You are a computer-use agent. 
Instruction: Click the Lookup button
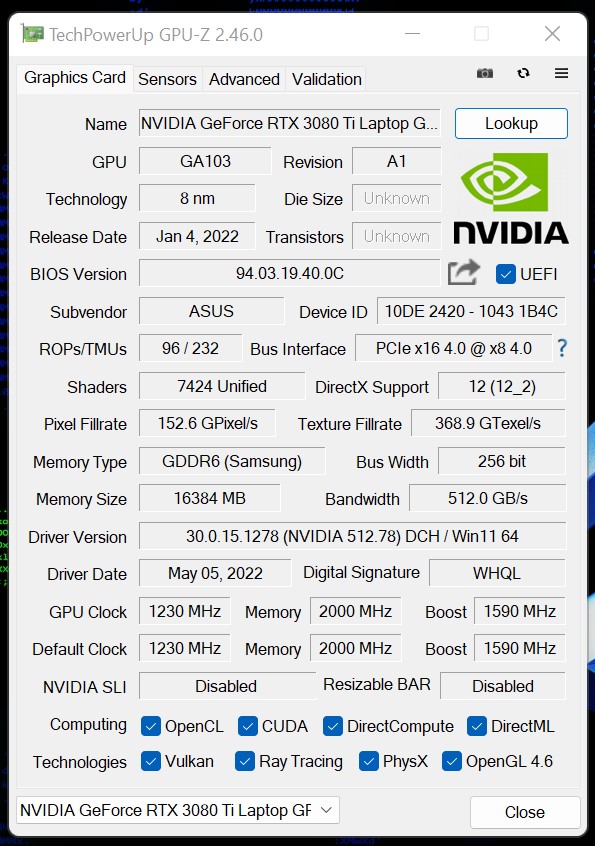tap(511, 124)
